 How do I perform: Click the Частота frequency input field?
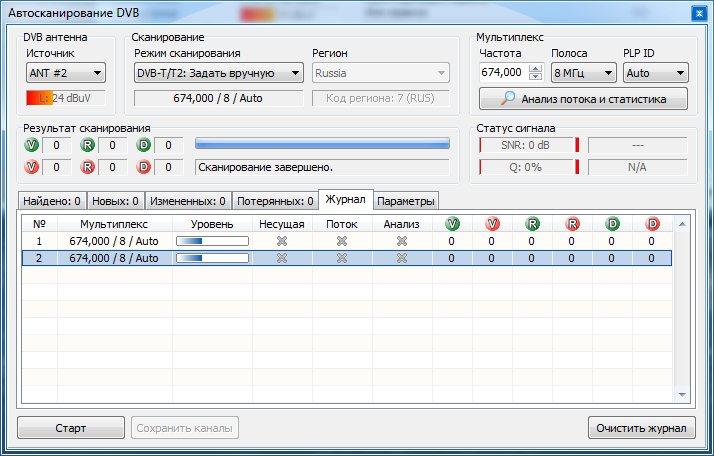pos(502,73)
